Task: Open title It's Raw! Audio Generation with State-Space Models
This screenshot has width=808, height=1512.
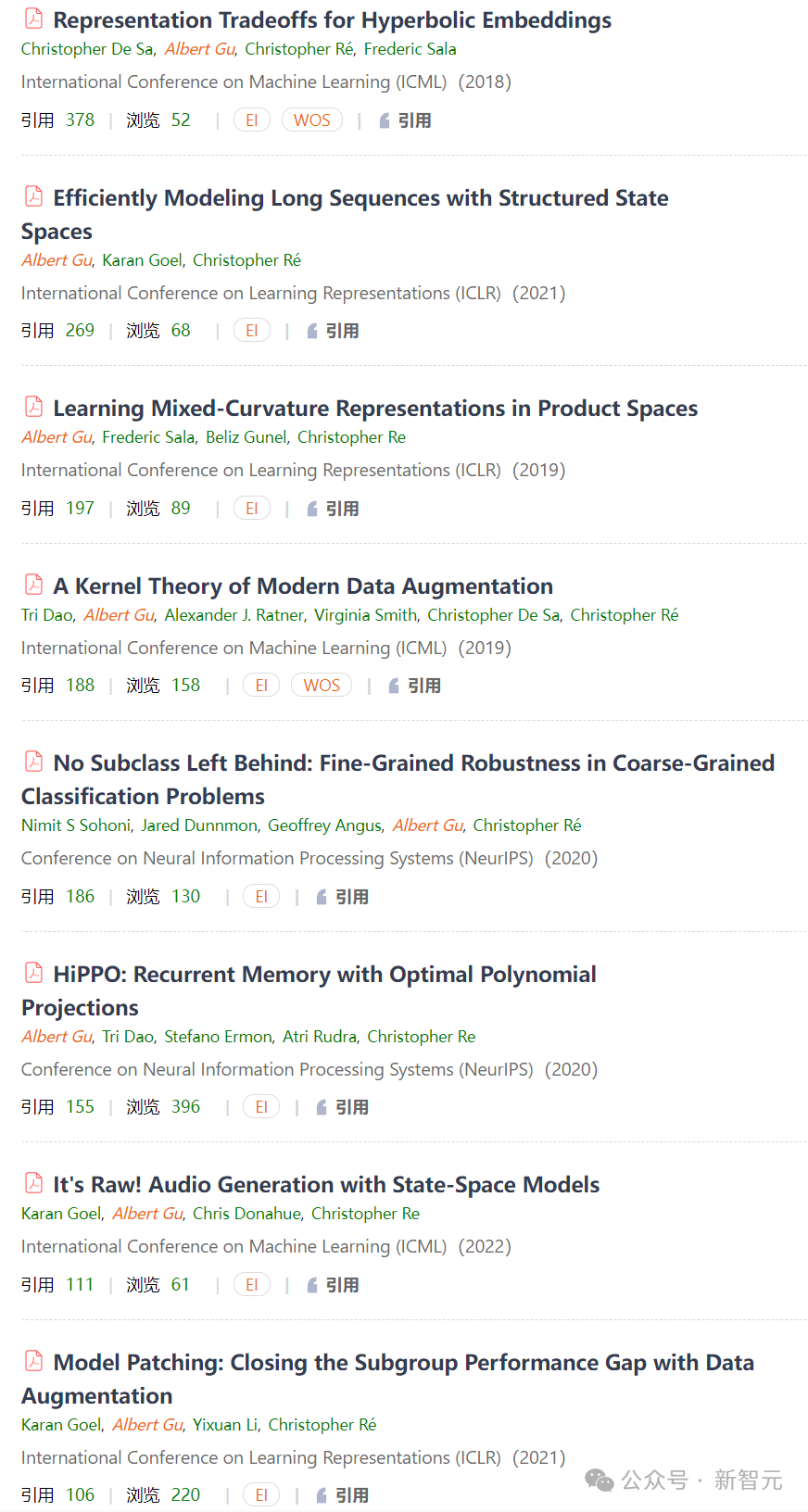Action: click(x=326, y=1185)
